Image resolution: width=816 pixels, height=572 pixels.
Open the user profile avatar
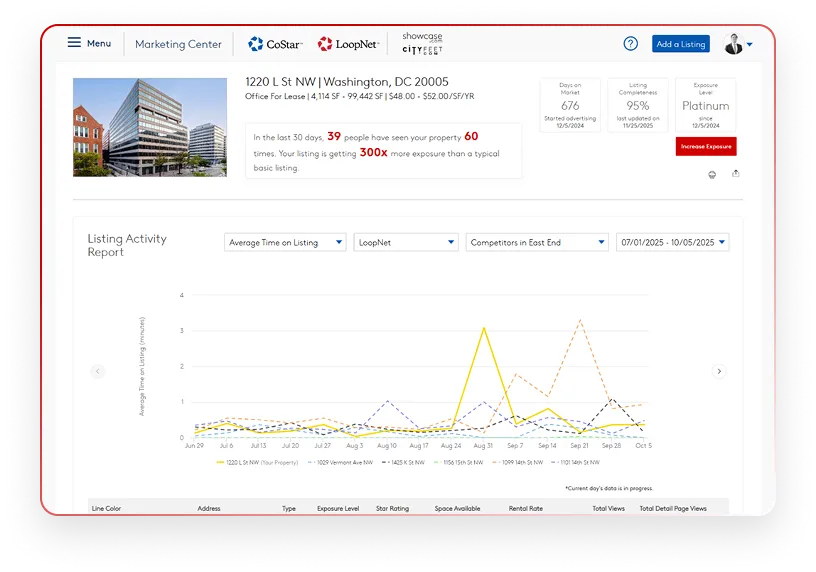coord(734,44)
